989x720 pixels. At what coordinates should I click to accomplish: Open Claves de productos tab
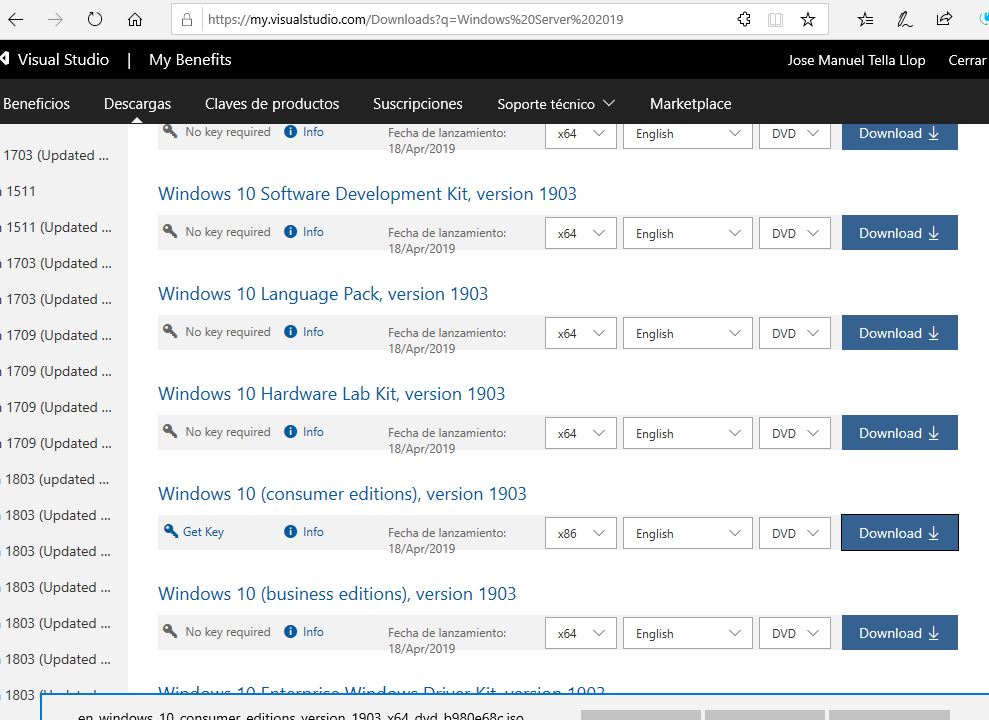(x=272, y=104)
